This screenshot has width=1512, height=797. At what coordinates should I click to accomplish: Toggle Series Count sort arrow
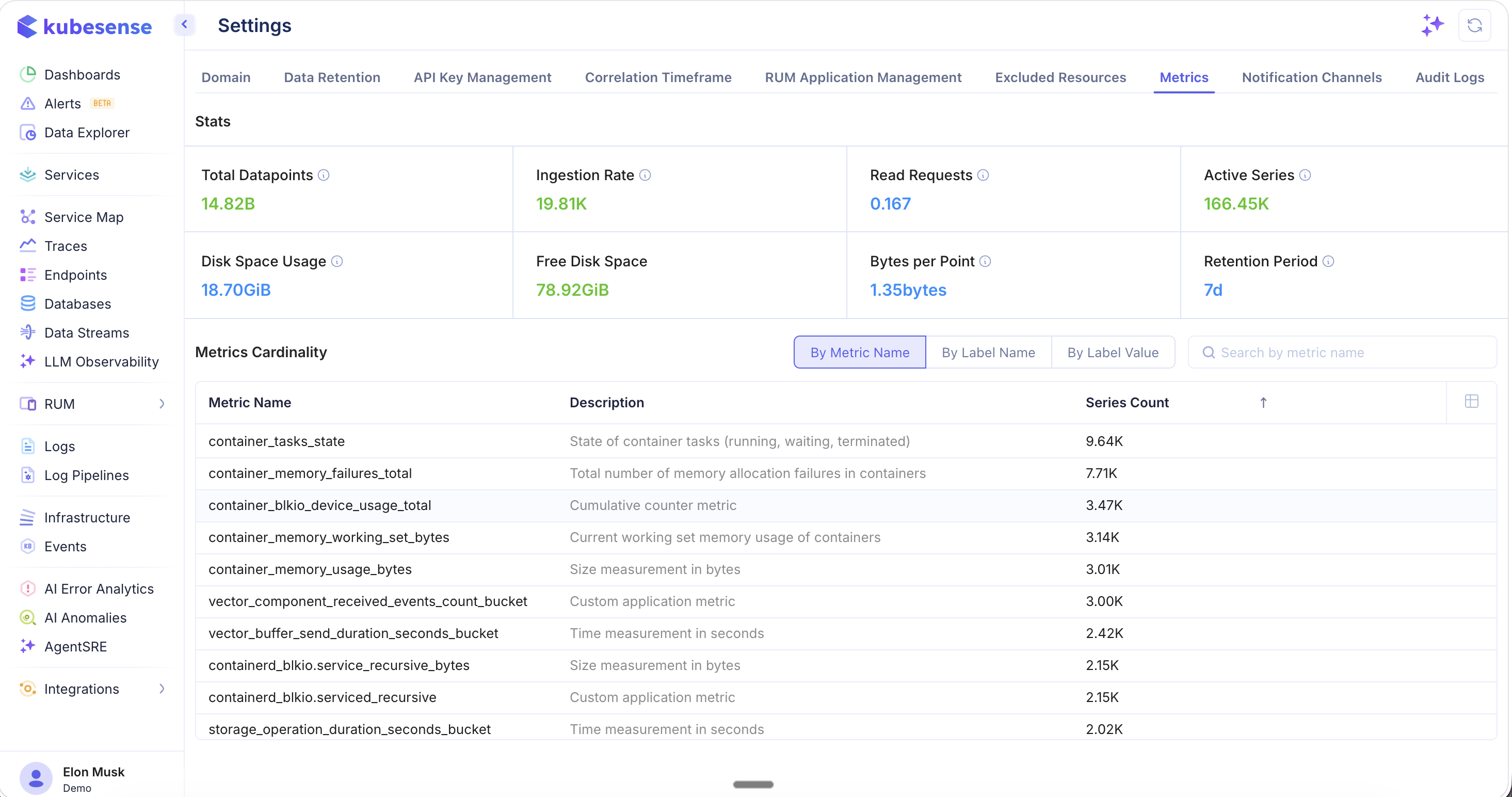click(1263, 402)
